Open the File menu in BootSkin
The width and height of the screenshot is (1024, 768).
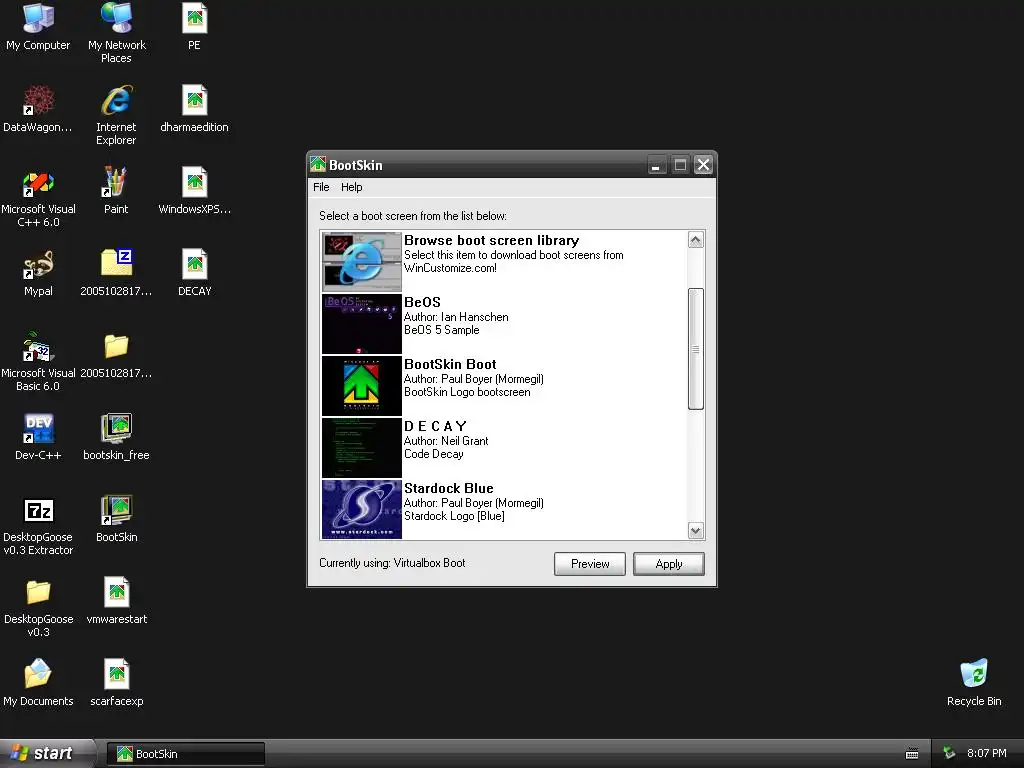pos(321,187)
